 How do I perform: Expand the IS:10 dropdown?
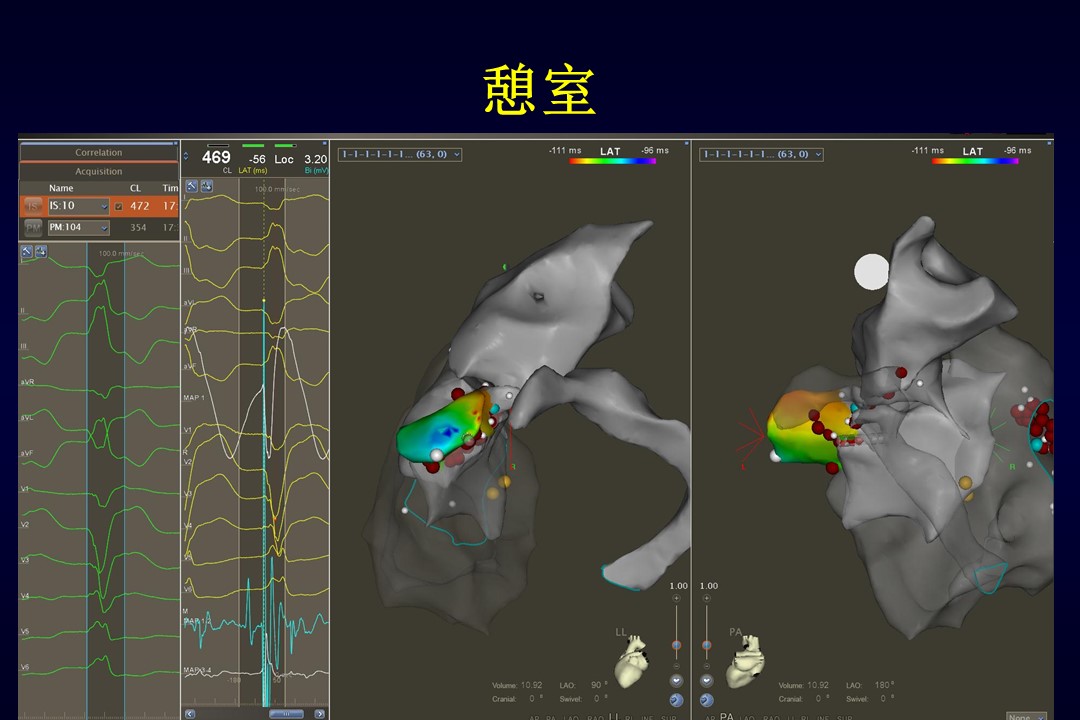[79, 206]
